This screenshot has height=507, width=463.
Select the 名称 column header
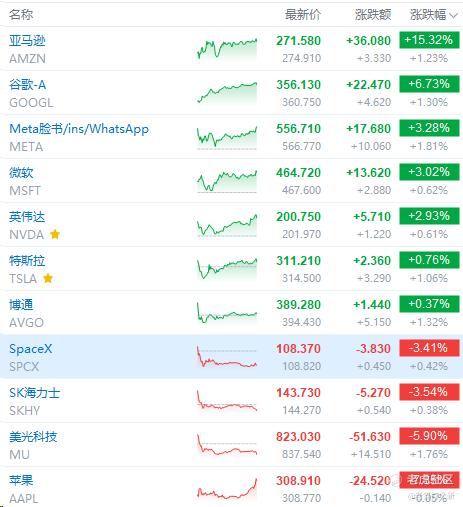(21, 15)
